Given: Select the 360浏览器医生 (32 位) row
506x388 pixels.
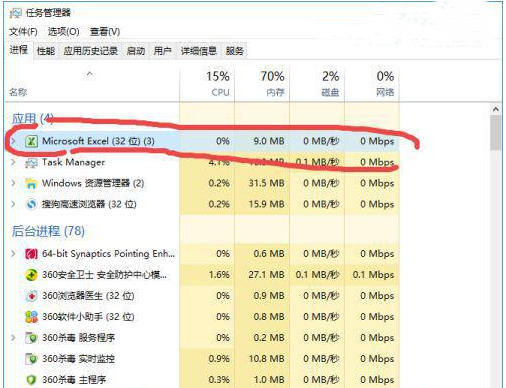Looking at the screenshot, I should coord(202,296).
